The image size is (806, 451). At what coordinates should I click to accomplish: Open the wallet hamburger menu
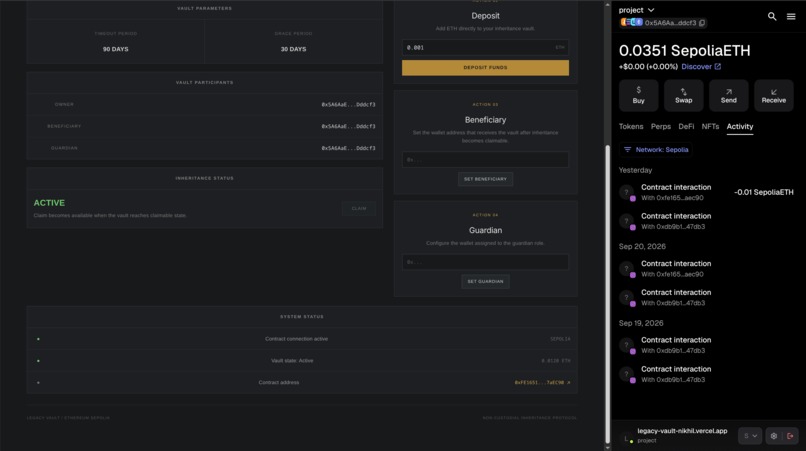pos(791,16)
